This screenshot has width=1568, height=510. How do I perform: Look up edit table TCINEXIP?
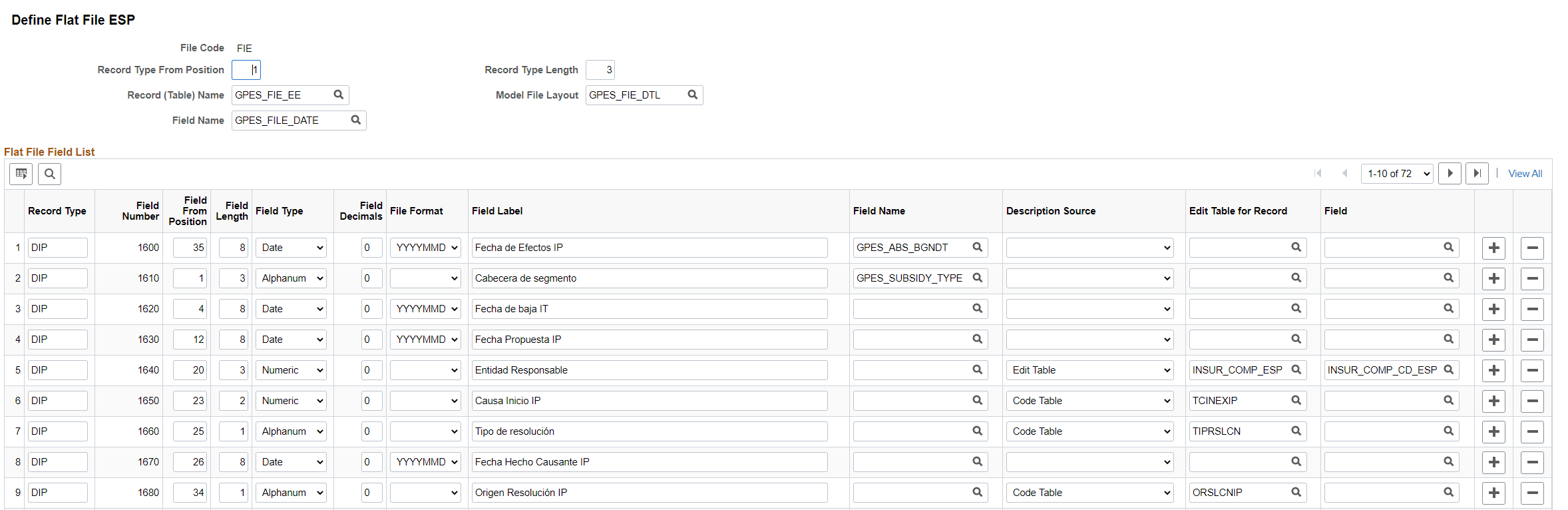pyautogui.click(x=1296, y=400)
